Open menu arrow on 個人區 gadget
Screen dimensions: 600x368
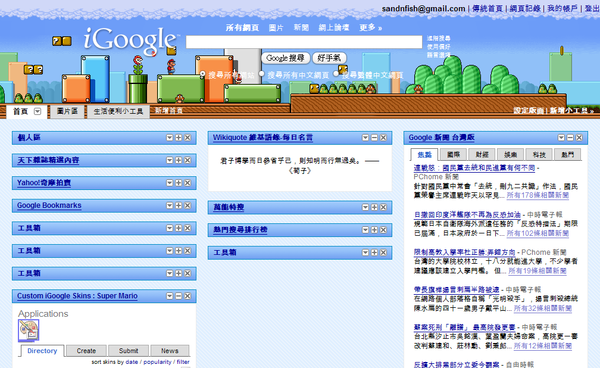tap(170, 138)
